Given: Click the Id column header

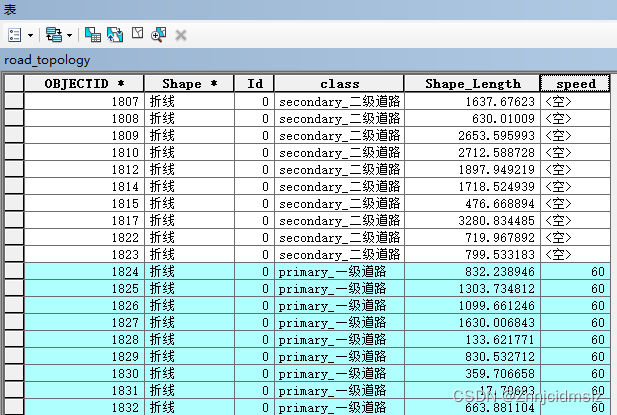Looking at the screenshot, I should pos(255,83).
